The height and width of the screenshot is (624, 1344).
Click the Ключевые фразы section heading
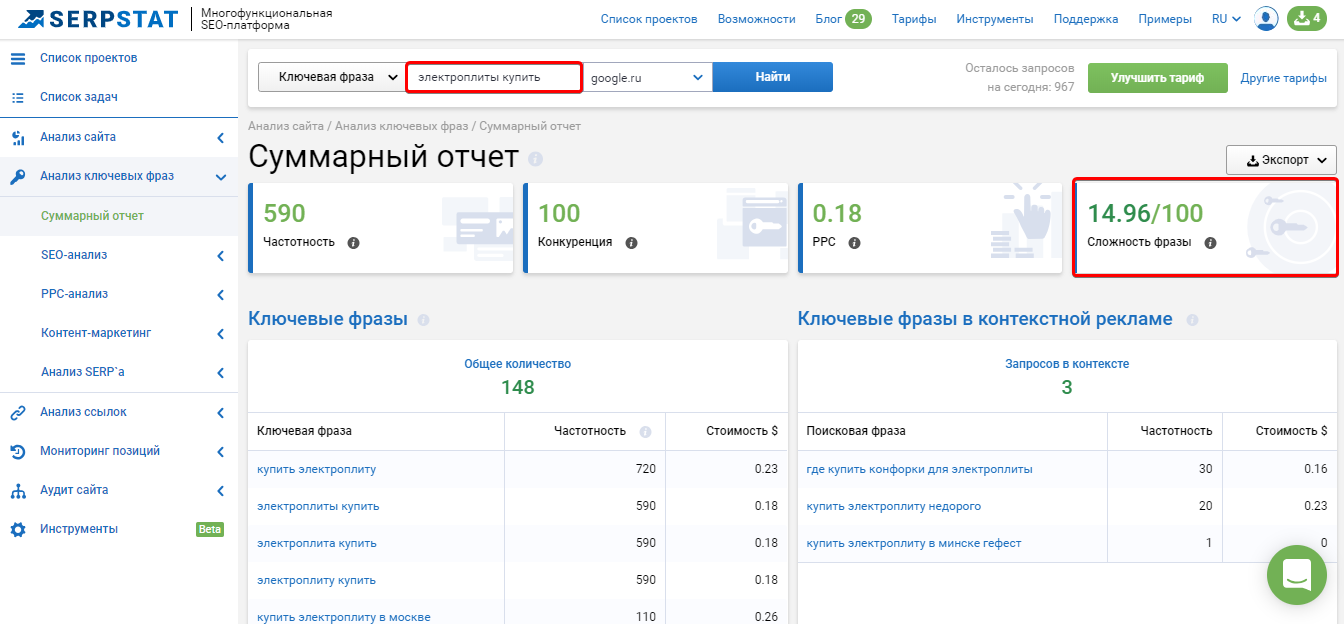point(328,319)
